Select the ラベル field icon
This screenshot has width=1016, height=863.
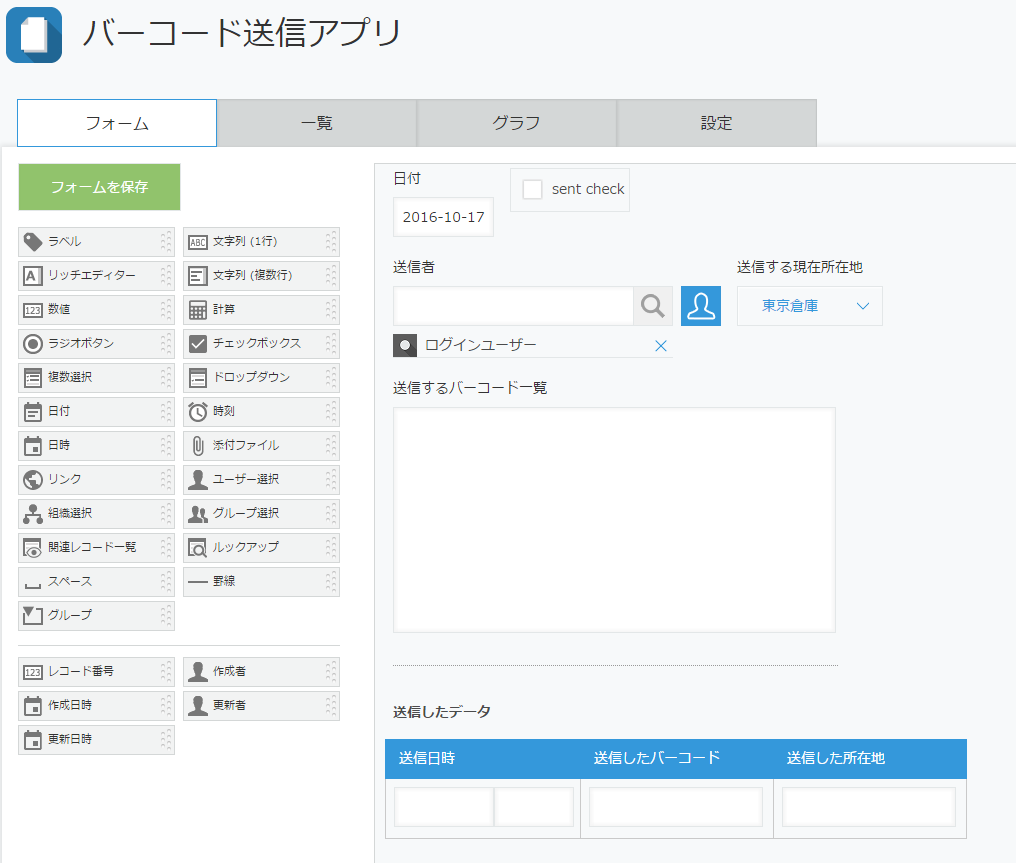[32, 242]
